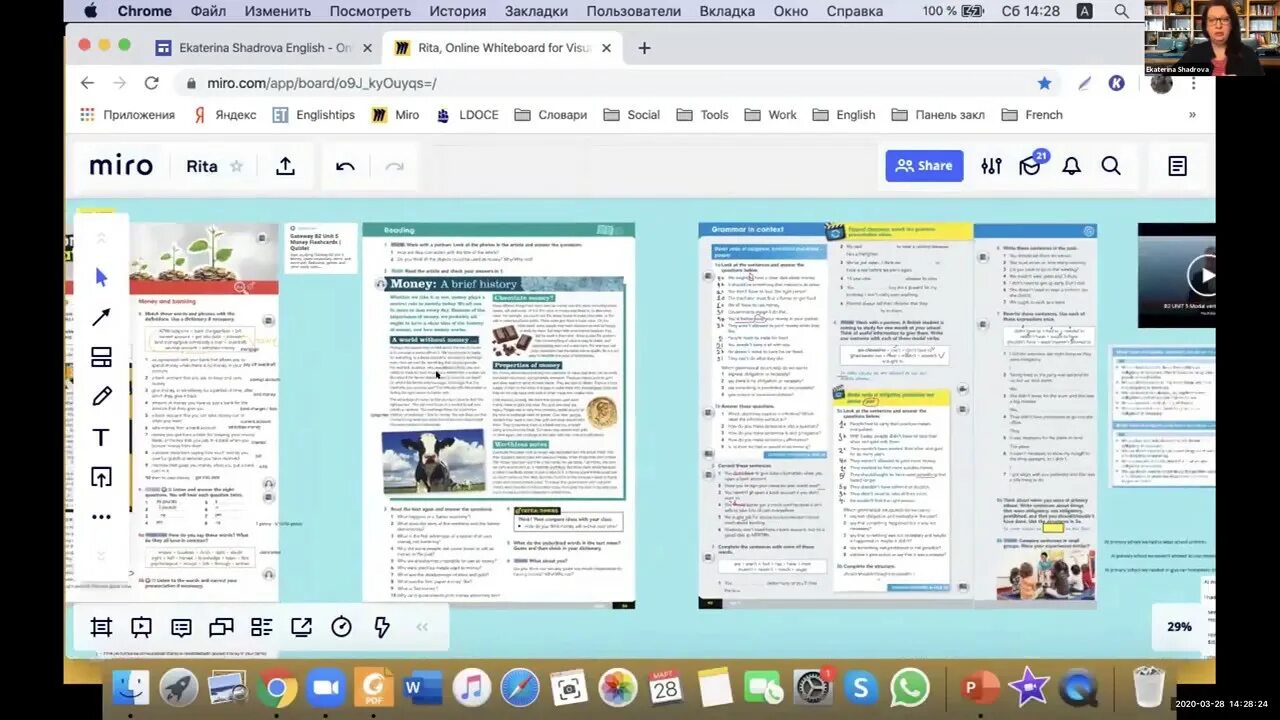Image resolution: width=1280 pixels, height=720 pixels.
Task: Expand the Словари bookmarks folder
Action: (551, 115)
